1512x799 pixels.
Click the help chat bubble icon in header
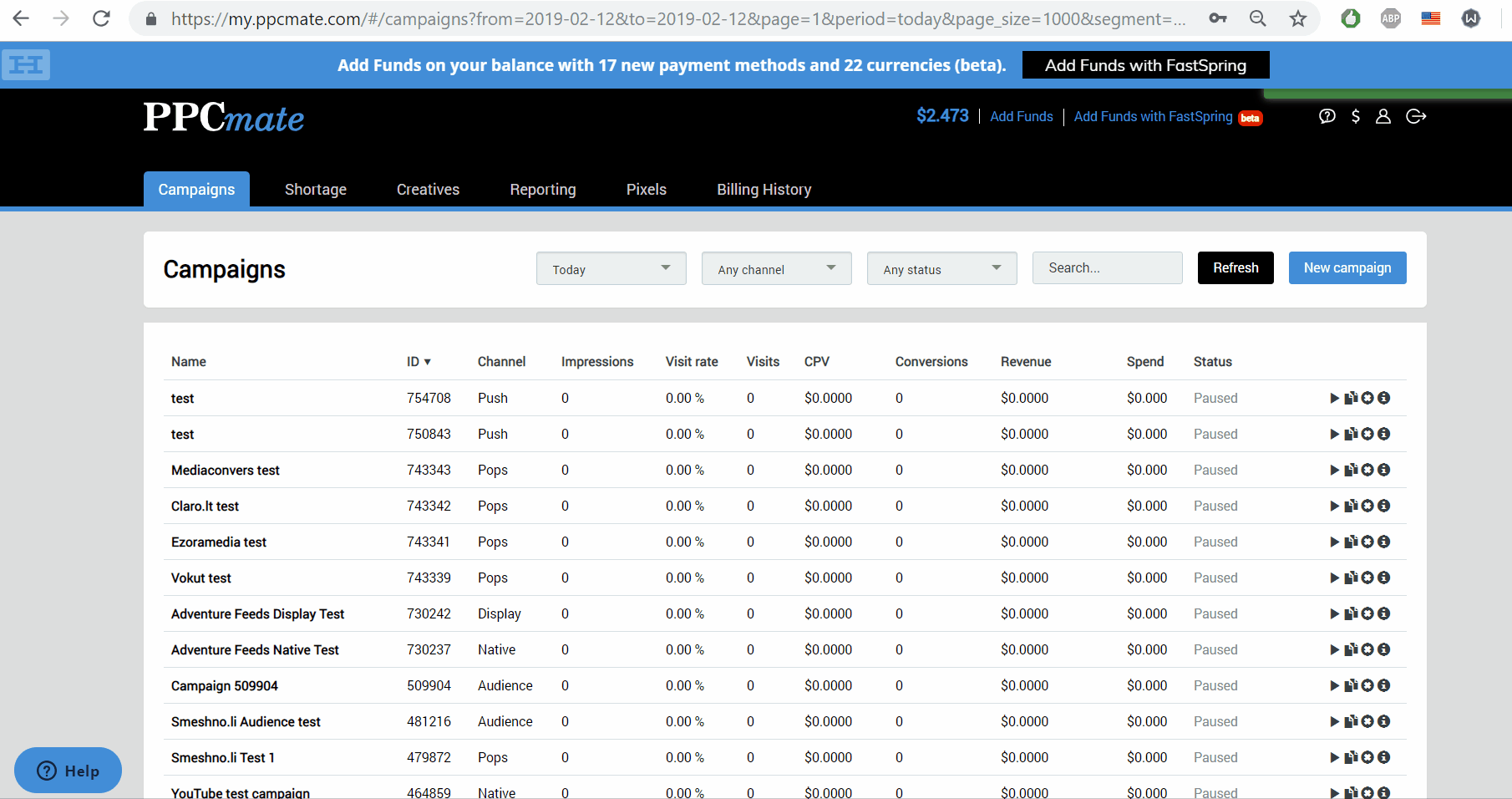[x=1327, y=116]
